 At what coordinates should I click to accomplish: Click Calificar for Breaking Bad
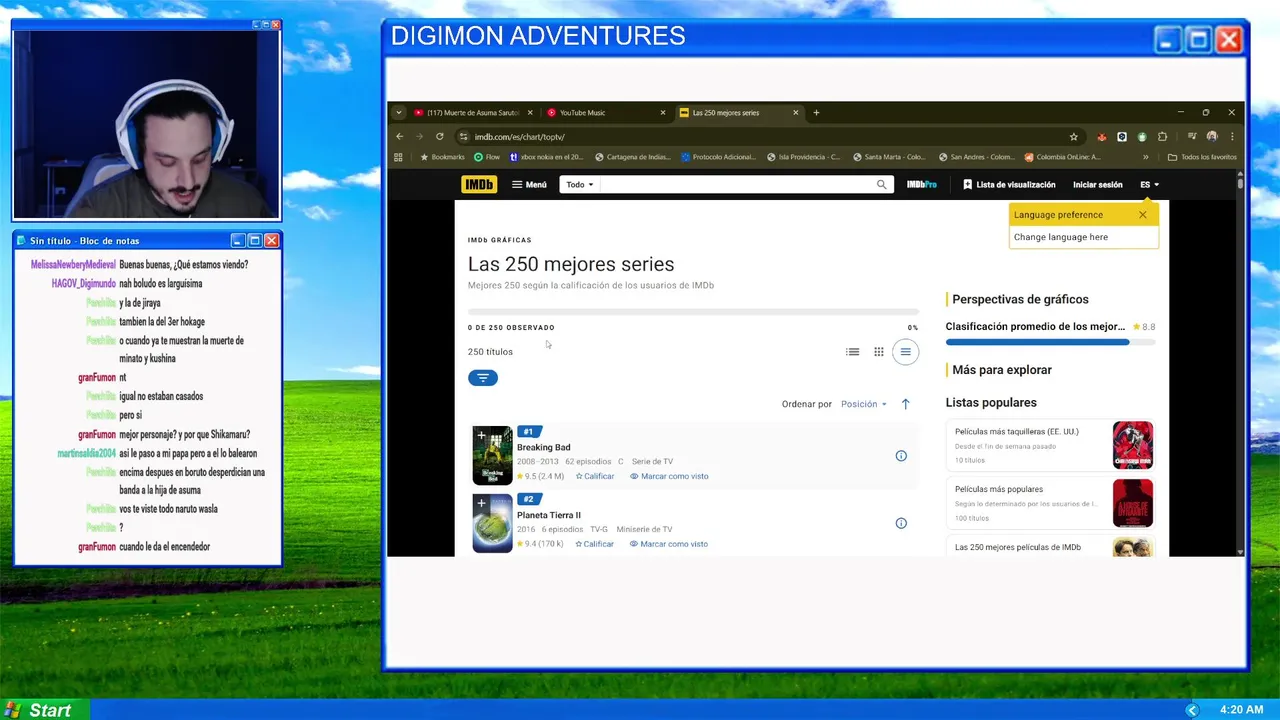595,476
